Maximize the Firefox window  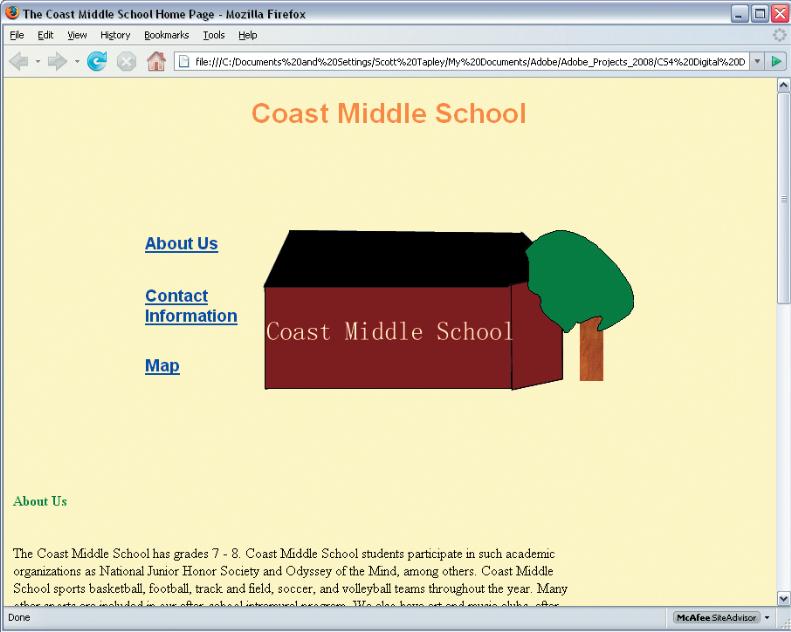click(x=759, y=14)
